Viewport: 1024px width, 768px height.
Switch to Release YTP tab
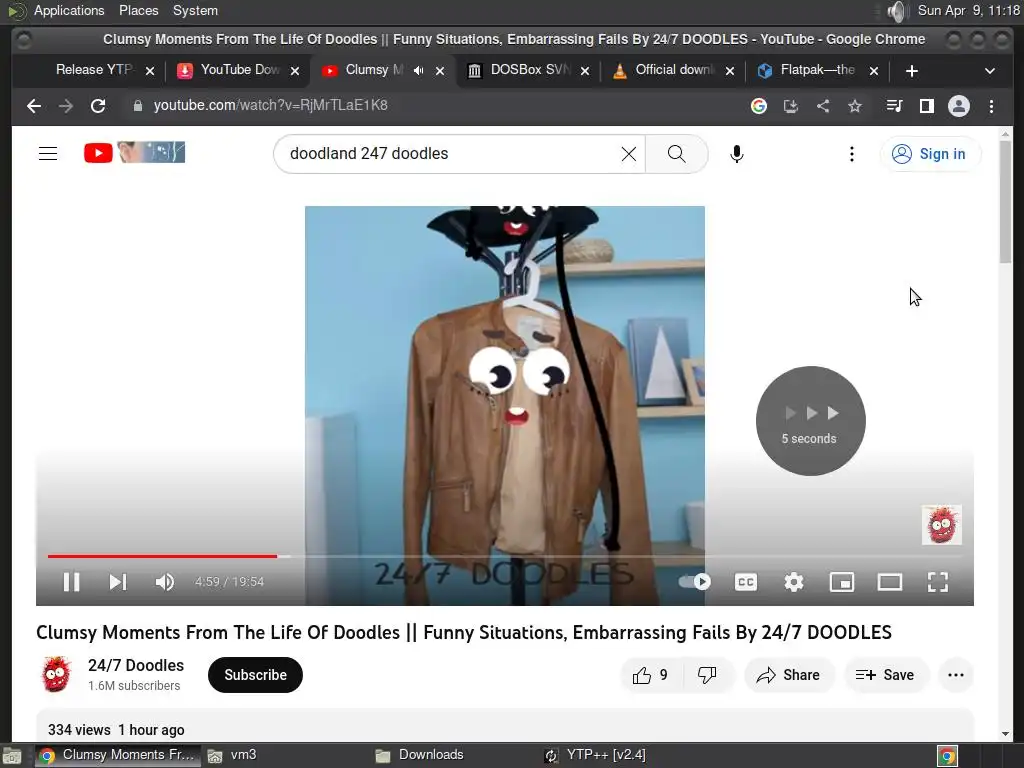(95, 70)
